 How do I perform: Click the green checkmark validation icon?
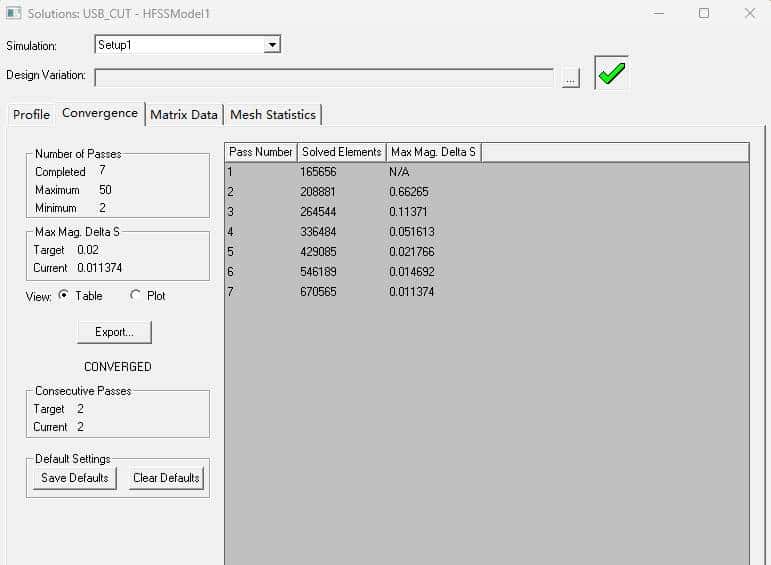tap(611, 74)
